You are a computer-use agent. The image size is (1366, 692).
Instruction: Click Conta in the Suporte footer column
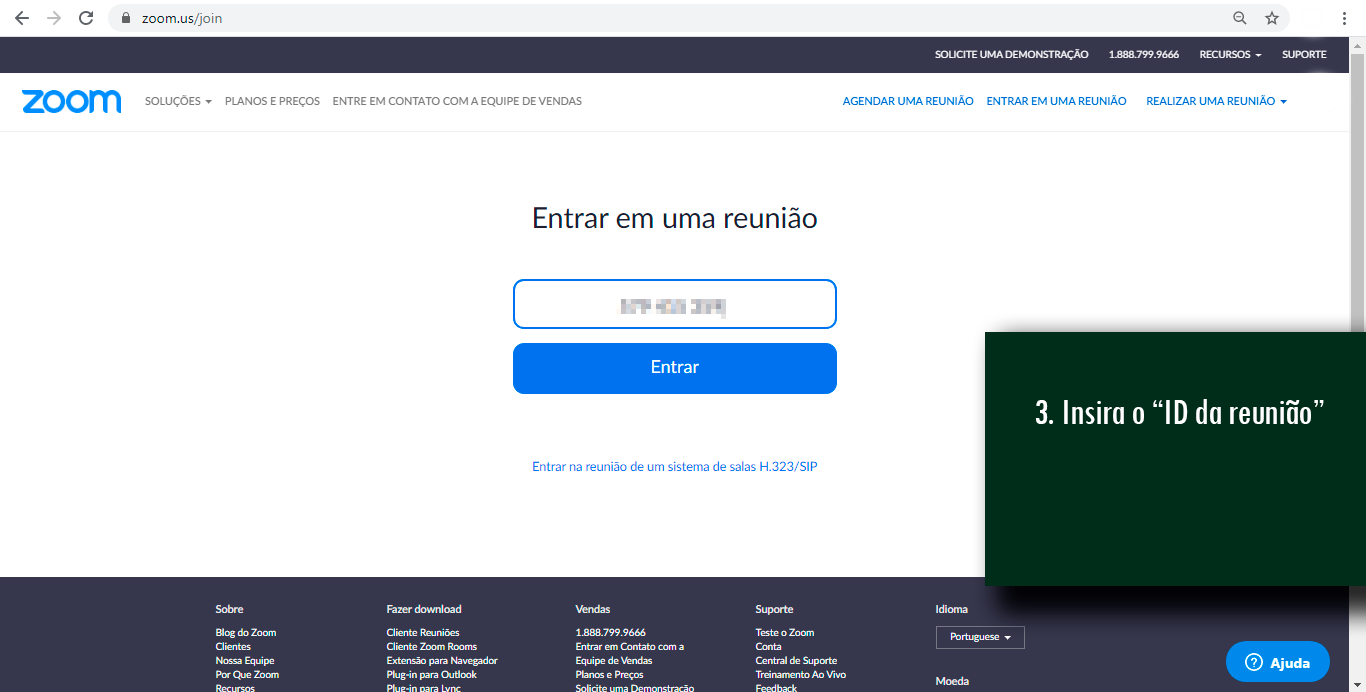click(x=769, y=647)
